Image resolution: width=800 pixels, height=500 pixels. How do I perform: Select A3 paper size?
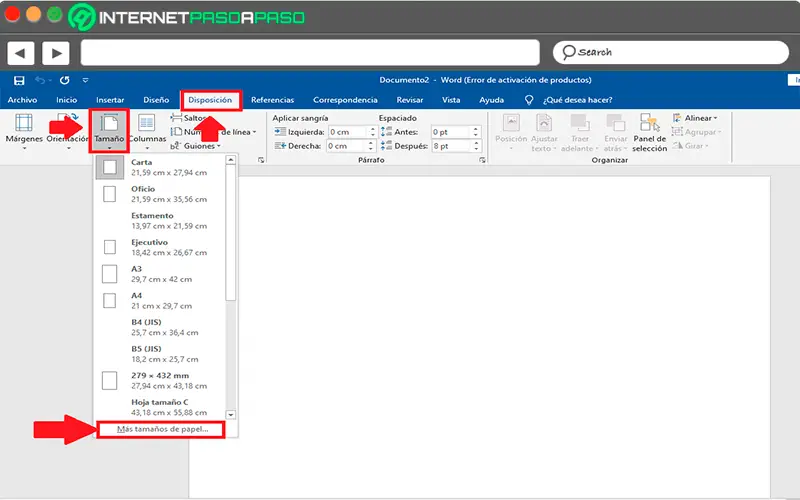pos(160,274)
